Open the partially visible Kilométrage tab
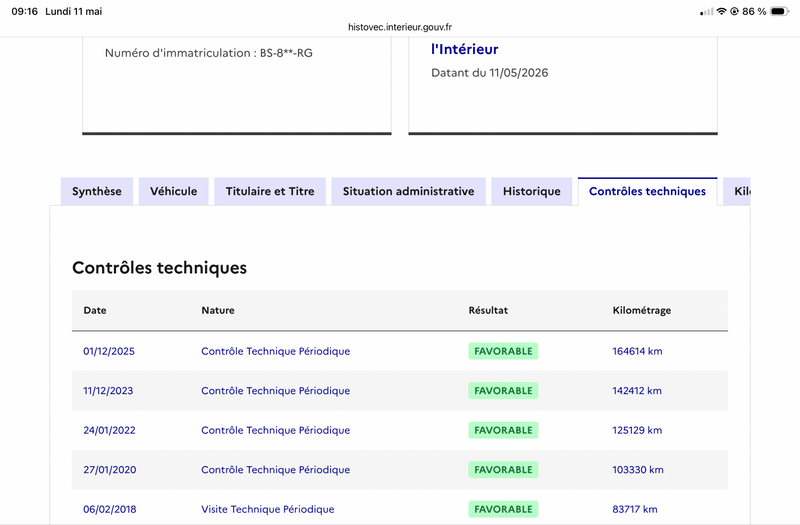The width and height of the screenshot is (800, 525). [x=737, y=191]
